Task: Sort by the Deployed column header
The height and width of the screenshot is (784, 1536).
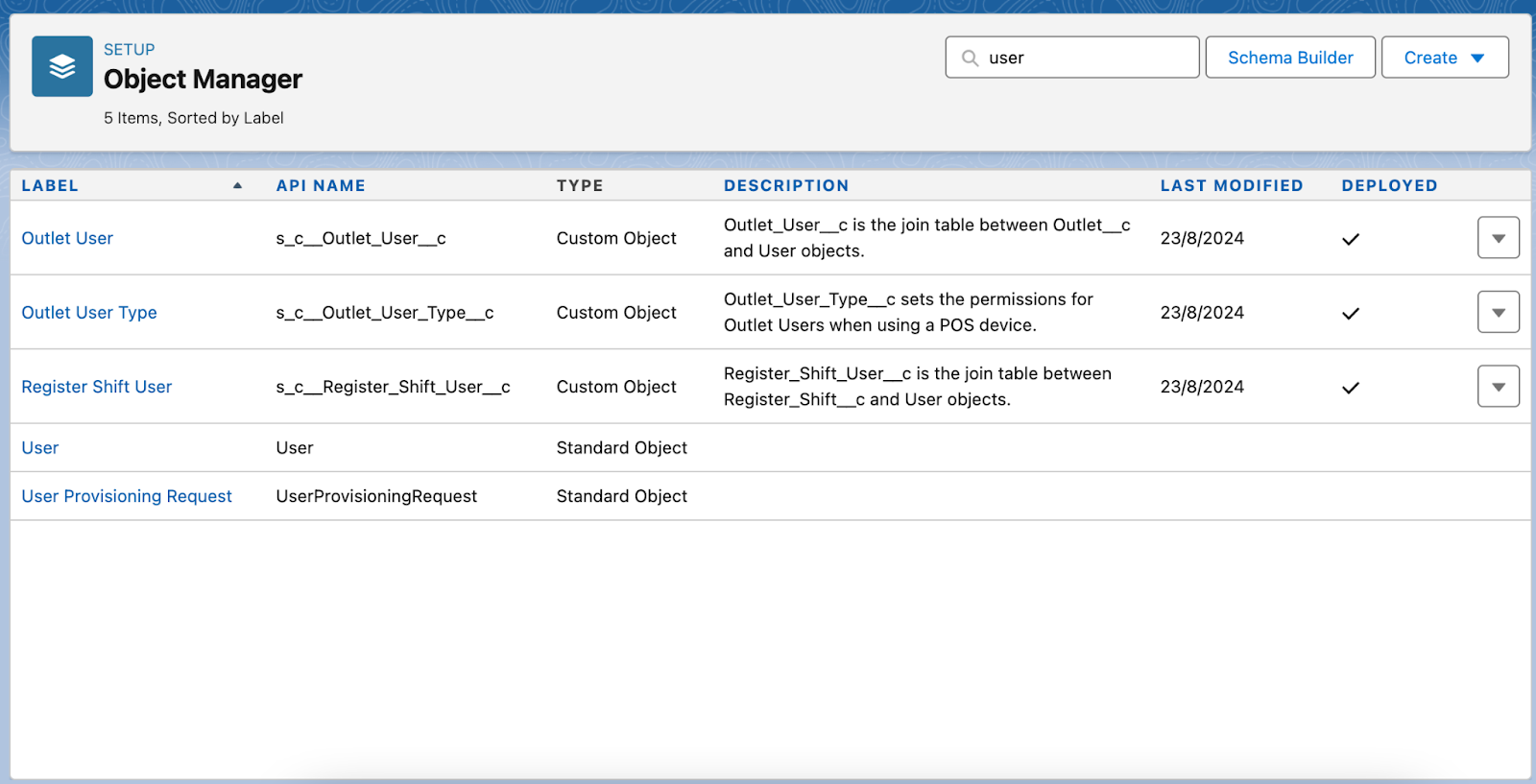Action: (x=1389, y=185)
